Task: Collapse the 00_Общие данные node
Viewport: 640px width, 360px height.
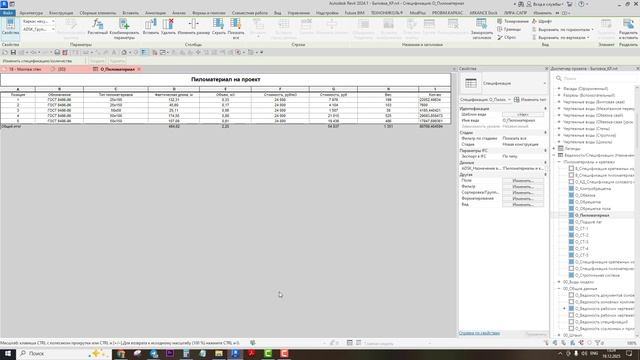Action: [x=559, y=289]
